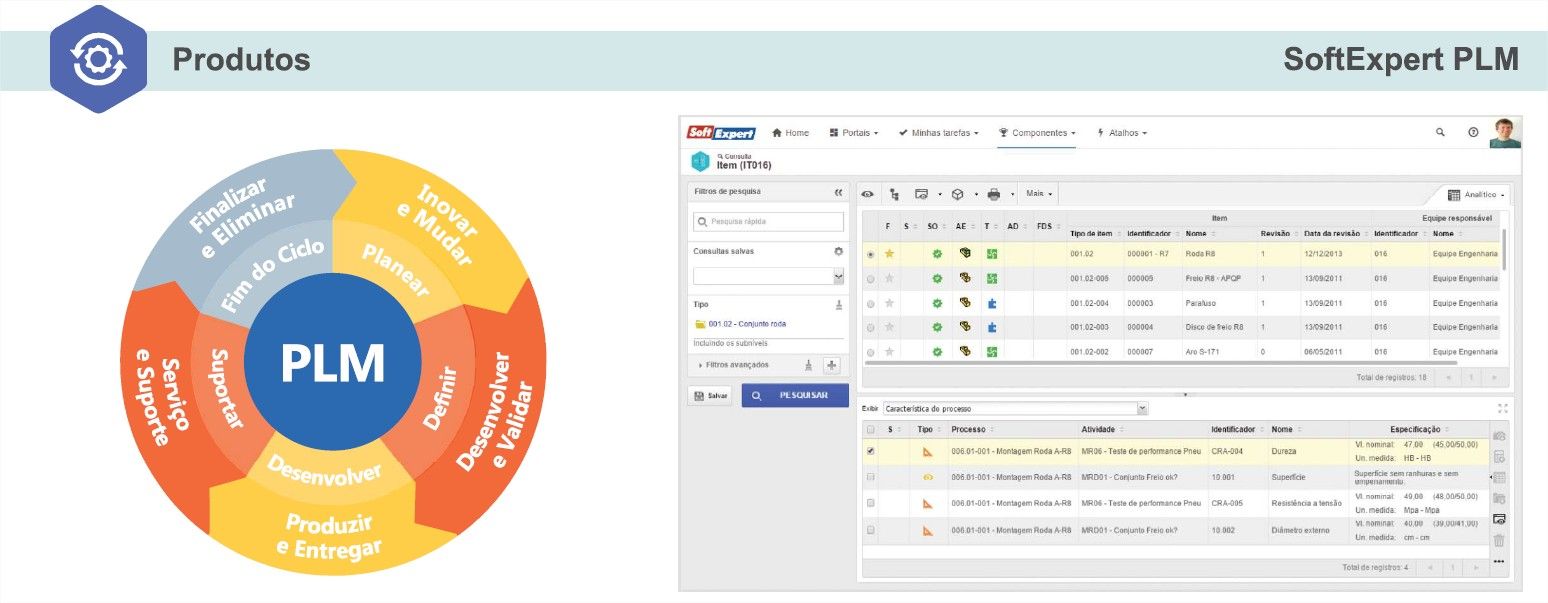The width and height of the screenshot is (1548, 603).
Task: Click the green SO status icon for Roda R8
Action: 937,254
